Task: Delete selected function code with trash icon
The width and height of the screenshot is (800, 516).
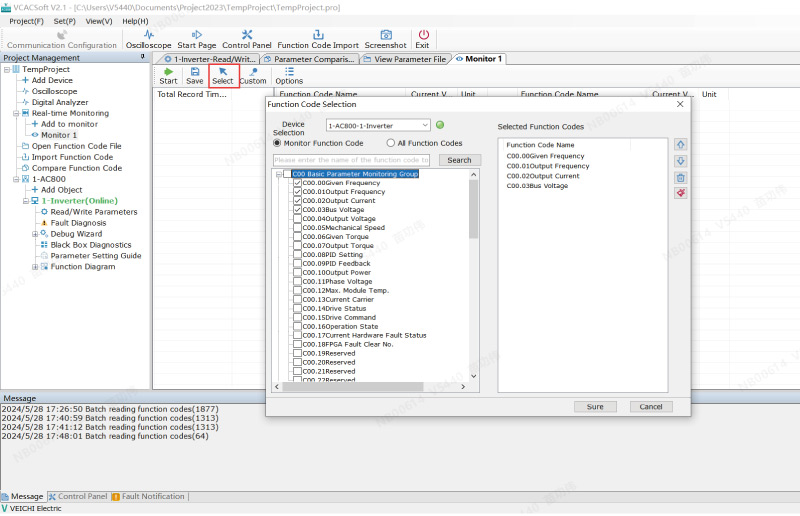Action: (681, 177)
